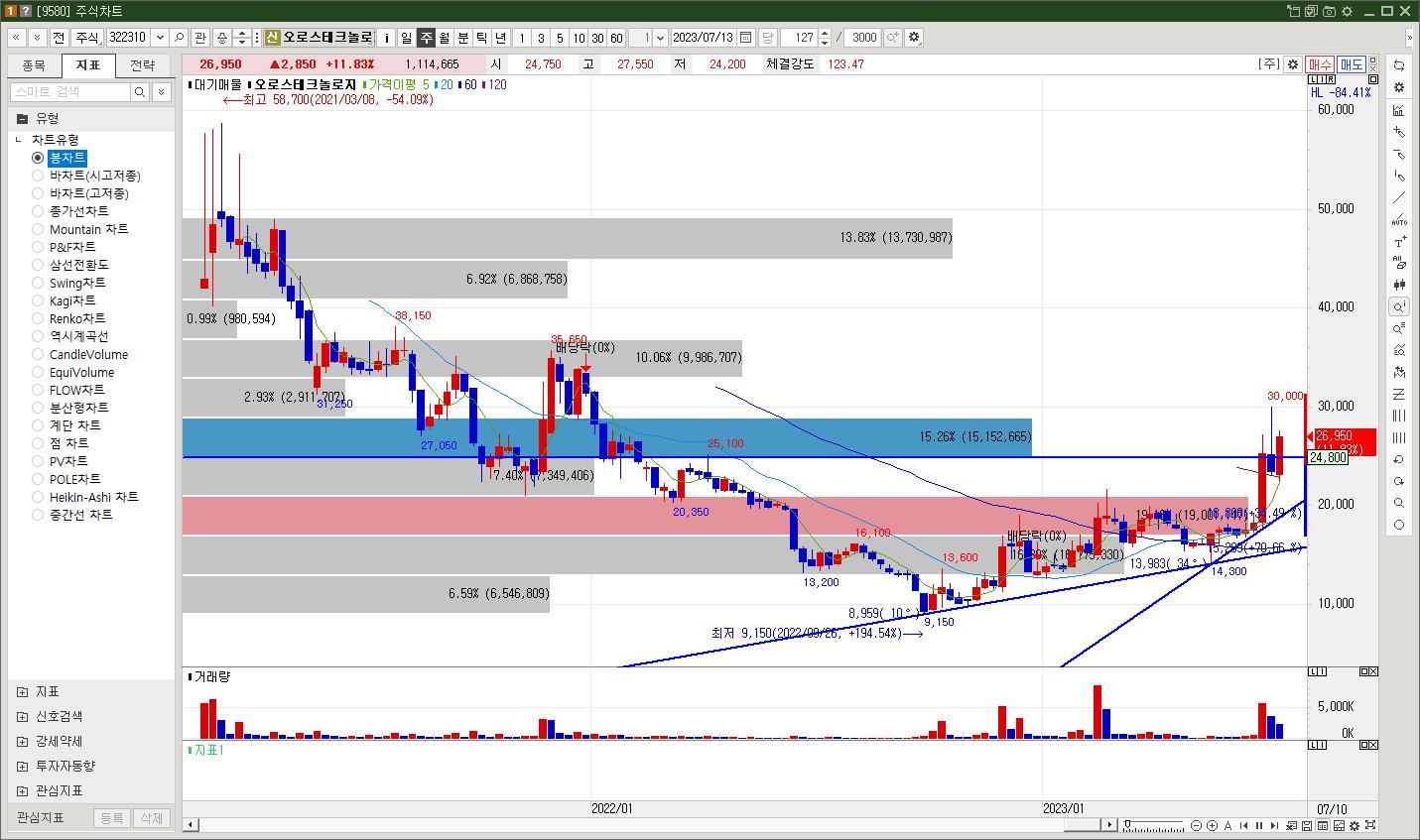Click the title bar settings gear icon
Viewport: 1420px width, 840px height.
click(1347, 11)
